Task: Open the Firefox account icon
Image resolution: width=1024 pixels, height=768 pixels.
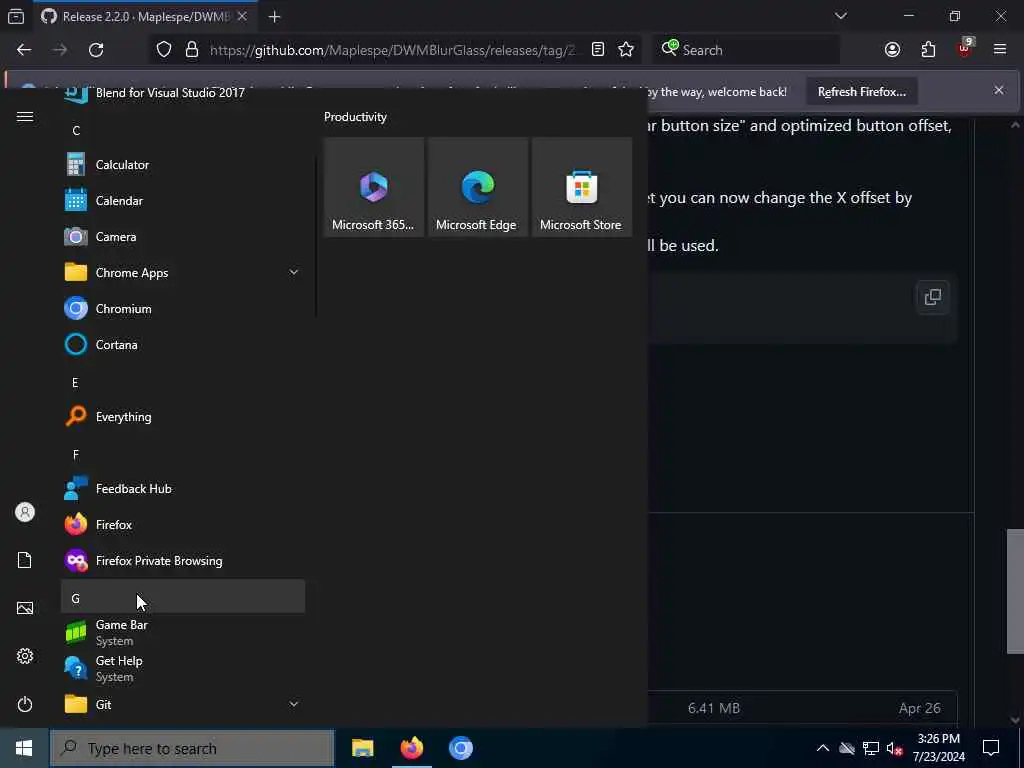Action: [x=892, y=50]
